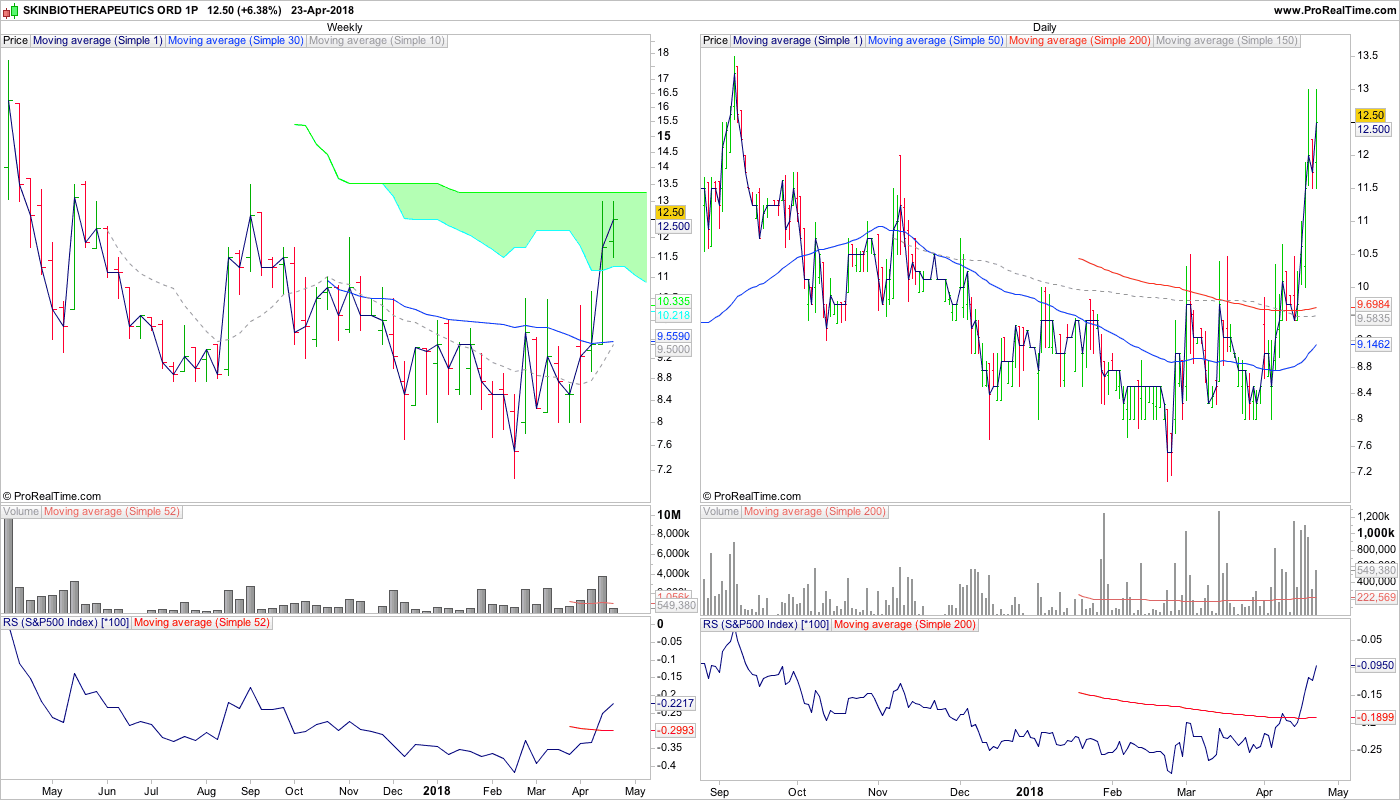Click the 1,000k label on Daily volume axis
The image size is (1400, 800).
[1376, 532]
